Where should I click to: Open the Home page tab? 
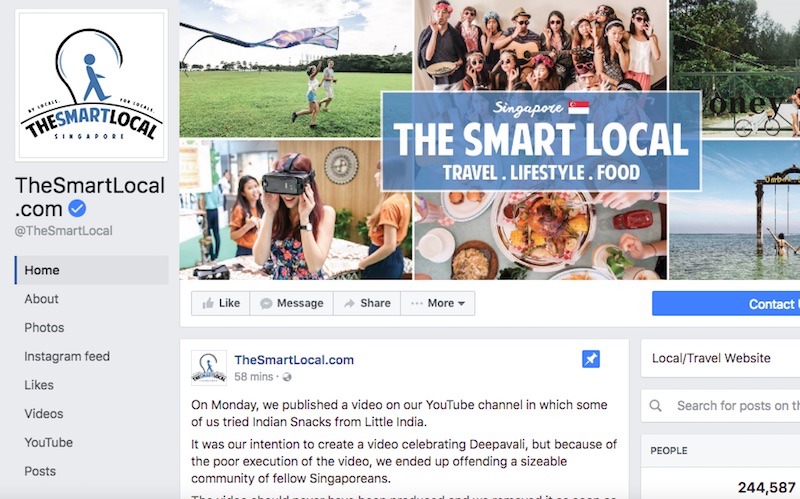(92, 270)
